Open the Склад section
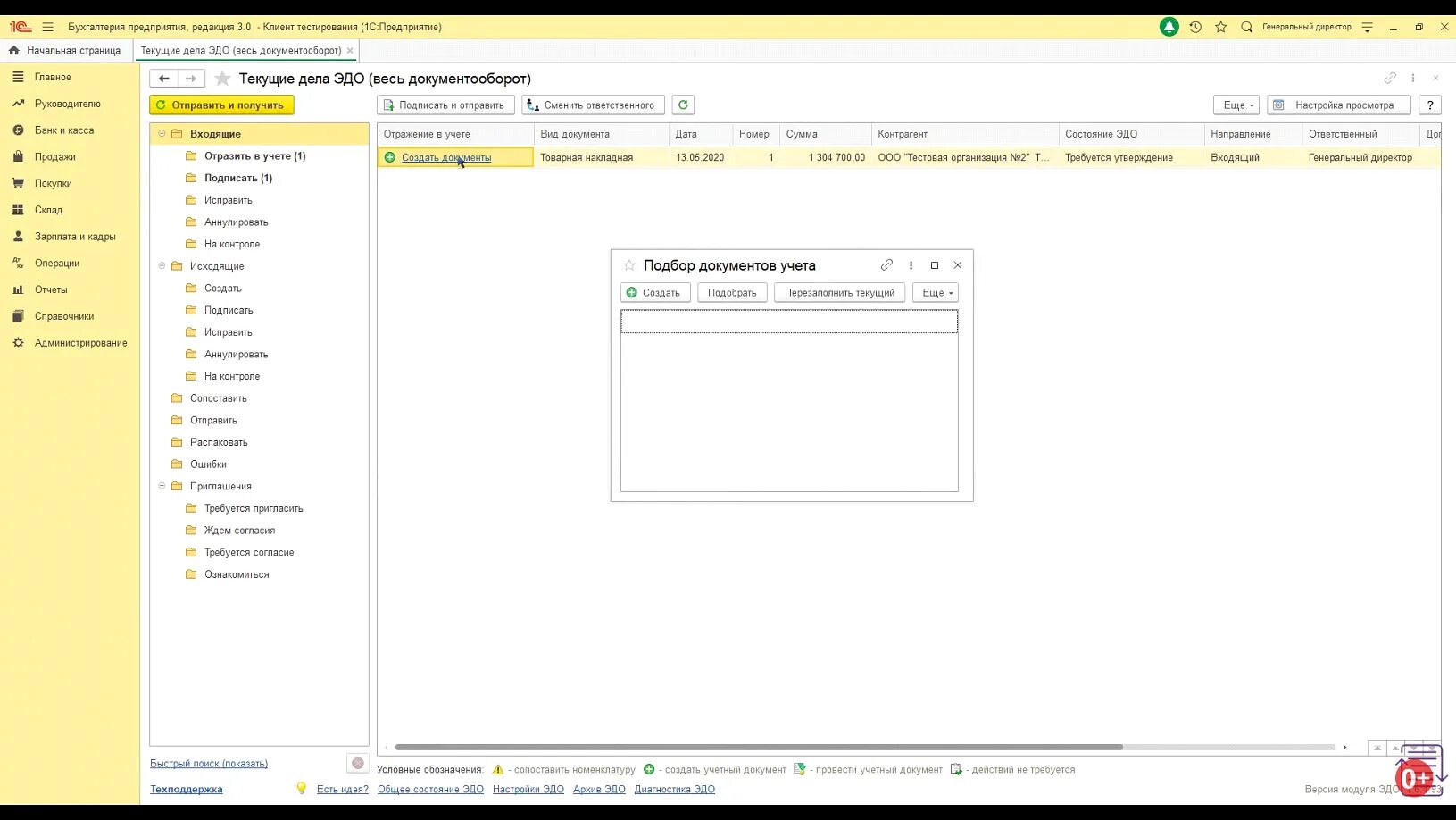 [x=48, y=211]
